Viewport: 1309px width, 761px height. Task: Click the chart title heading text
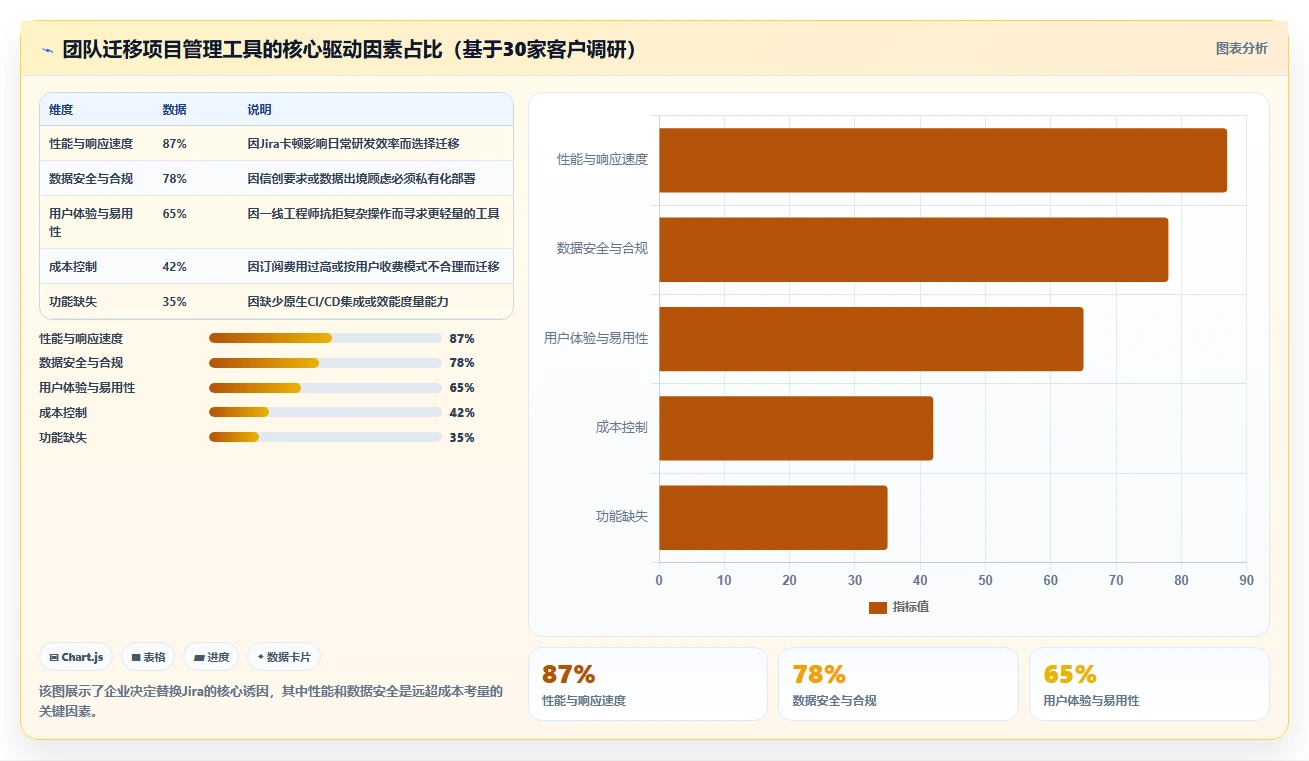tap(350, 50)
